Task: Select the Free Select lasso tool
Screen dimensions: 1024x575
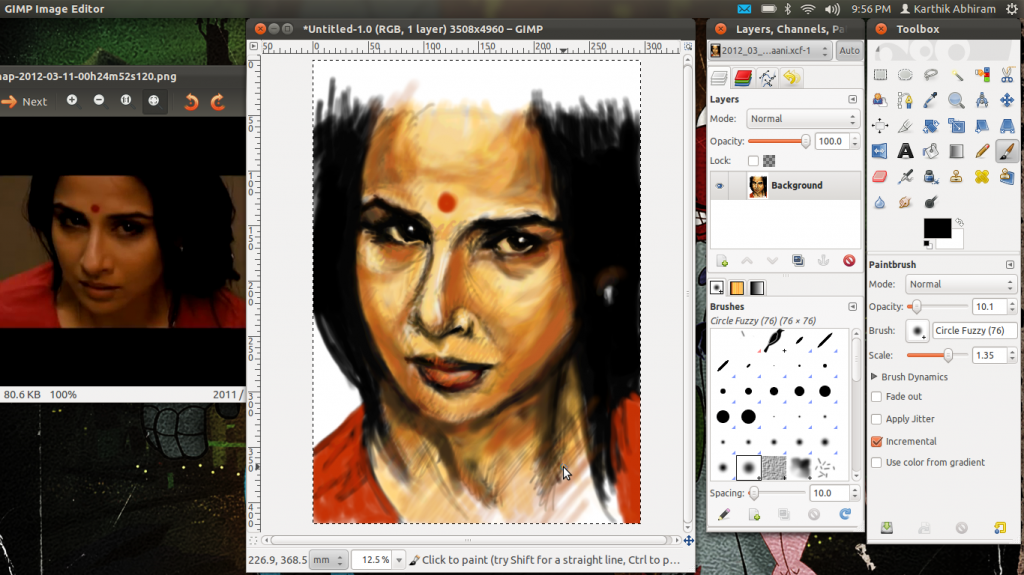Action: tap(931, 75)
